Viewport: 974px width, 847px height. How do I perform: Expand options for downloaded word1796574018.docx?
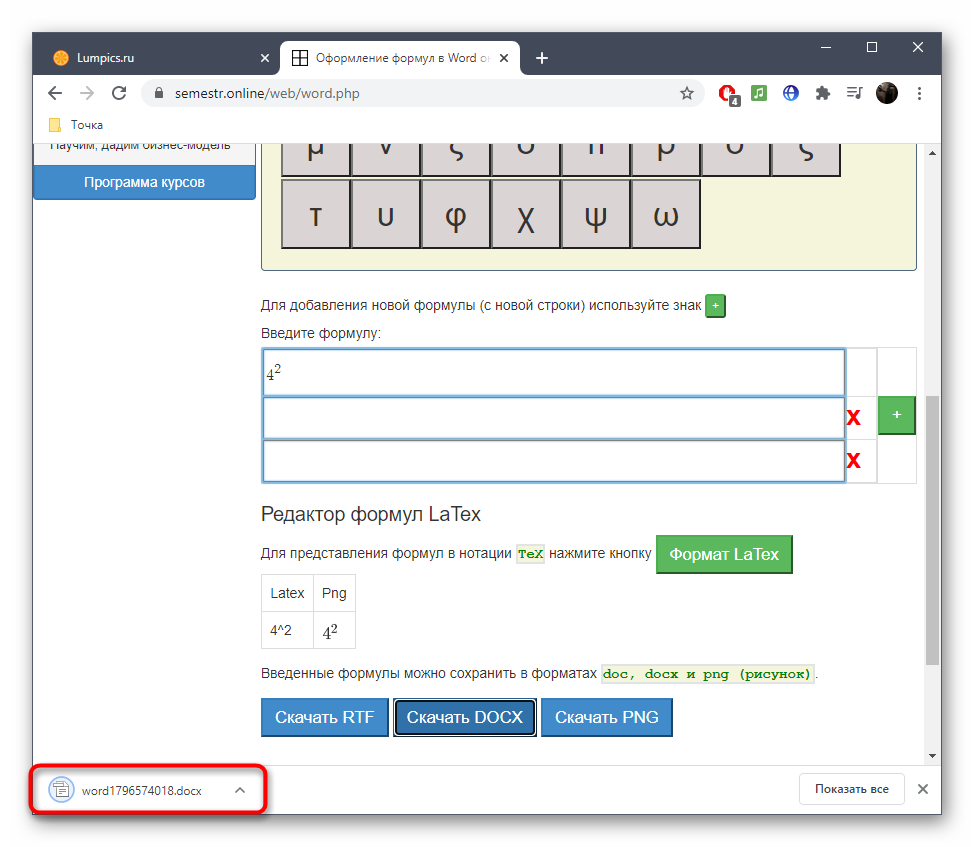pyautogui.click(x=239, y=790)
